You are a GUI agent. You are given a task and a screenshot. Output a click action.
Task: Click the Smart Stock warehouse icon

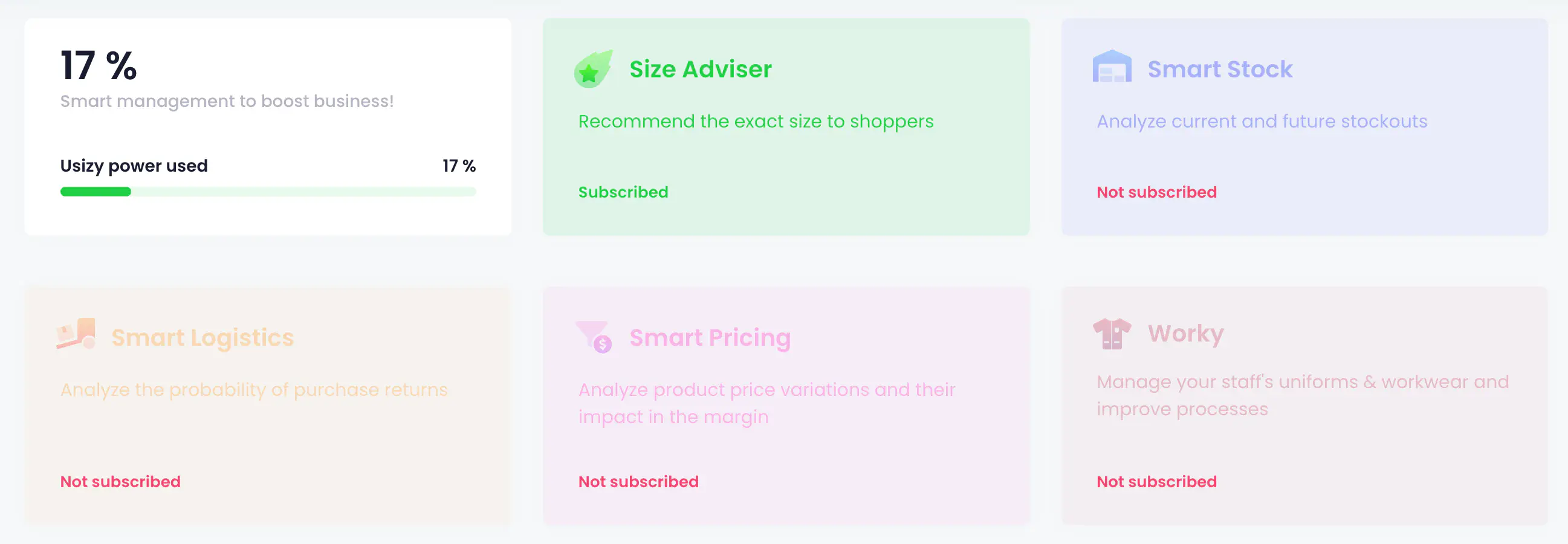(x=1112, y=67)
